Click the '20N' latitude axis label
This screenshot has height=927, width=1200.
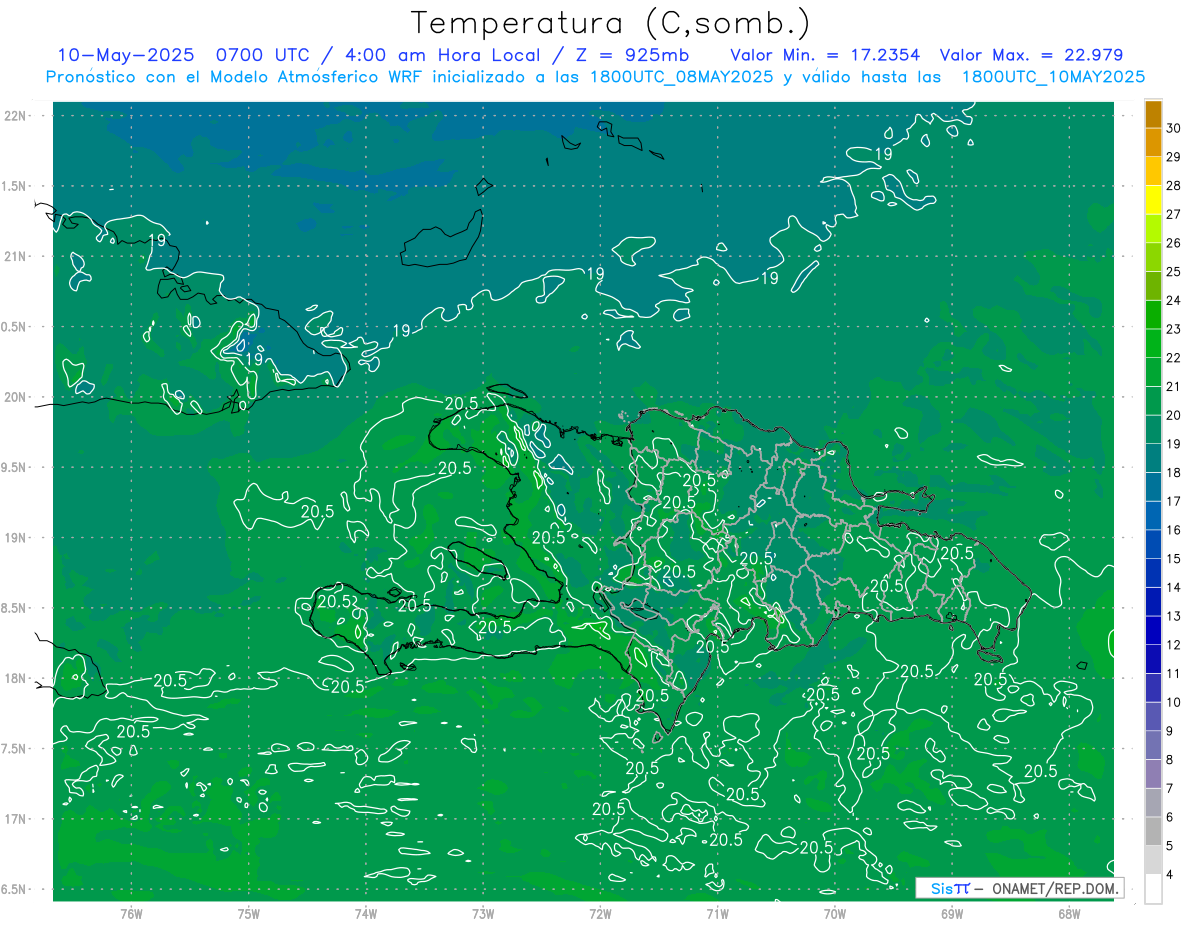coord(15,397)
